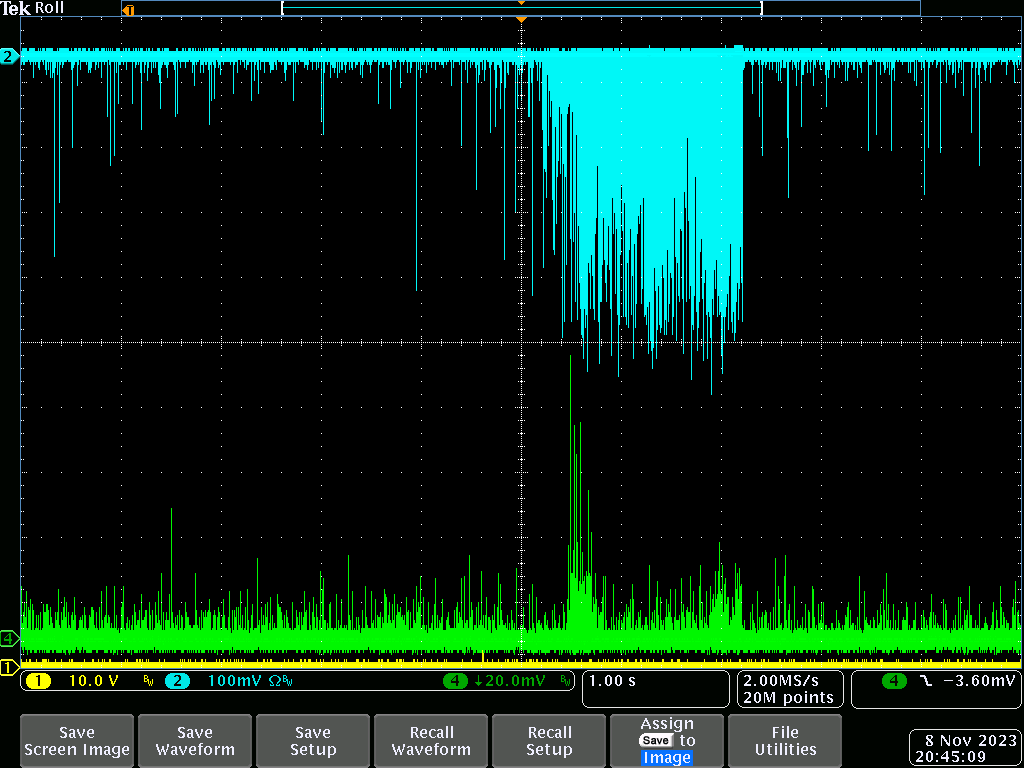
Task: Click the trigger source 4 badge
Action: click(x=893, y=681)
